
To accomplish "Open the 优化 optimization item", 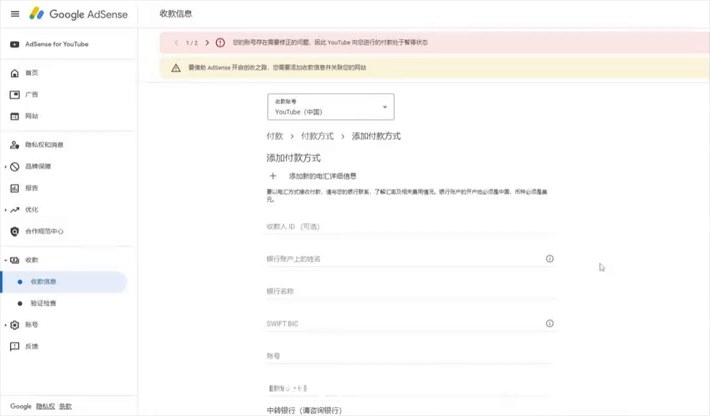I will (x=31, y=210).
